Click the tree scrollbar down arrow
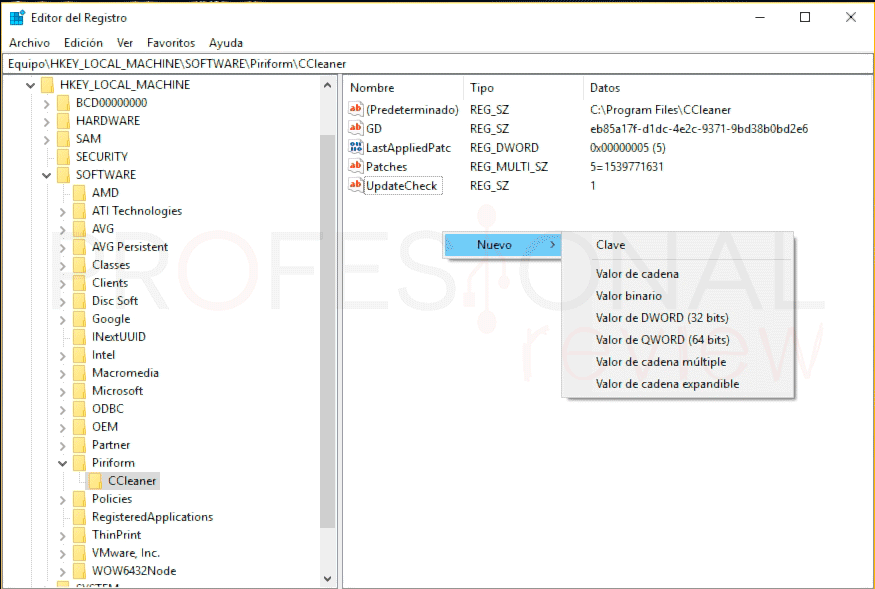The image size is (875, 589). 328,579
